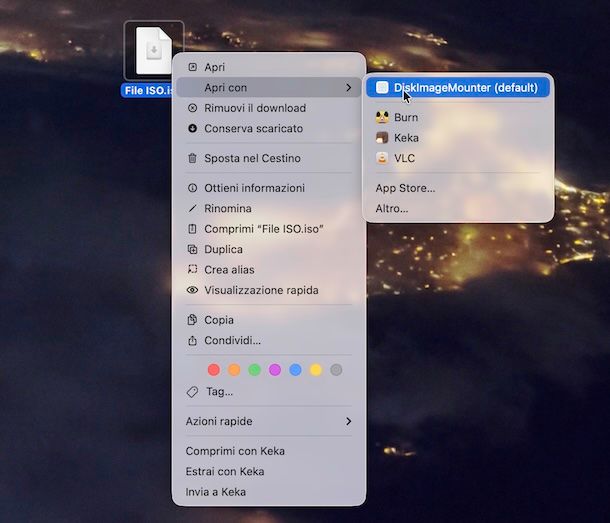Click the Duplica icon
Image resolution: width=610 pixels, height=523 pixels.
click(x=192, y=249)
